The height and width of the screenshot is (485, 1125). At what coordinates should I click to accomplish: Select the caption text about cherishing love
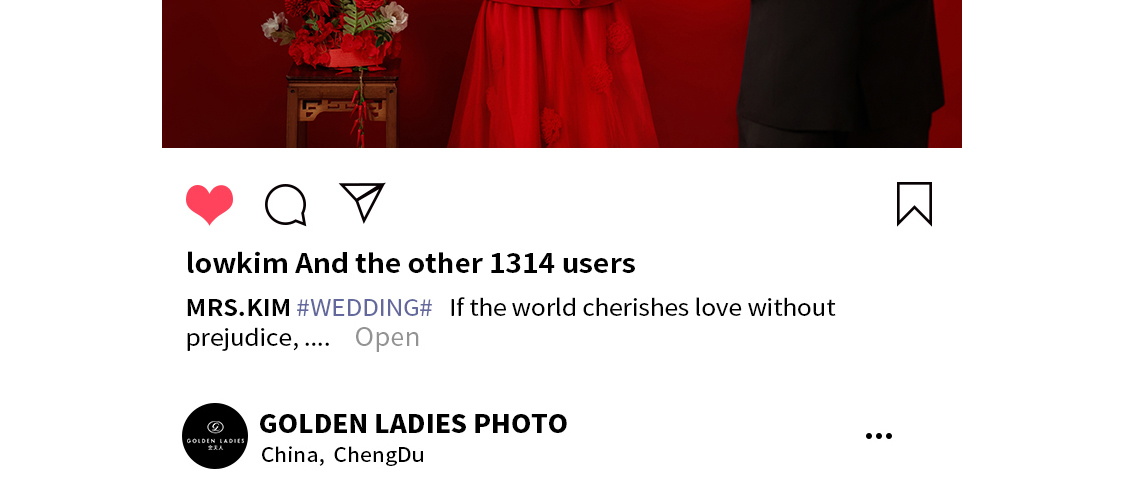click(642, 308)
